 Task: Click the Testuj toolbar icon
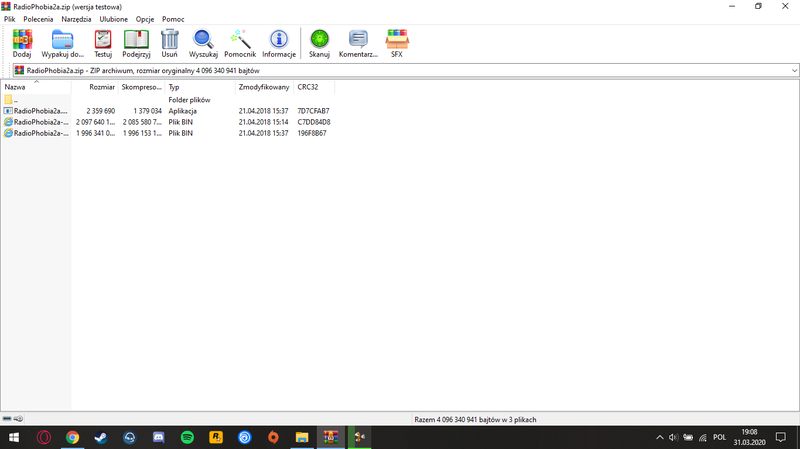(103, 41)
